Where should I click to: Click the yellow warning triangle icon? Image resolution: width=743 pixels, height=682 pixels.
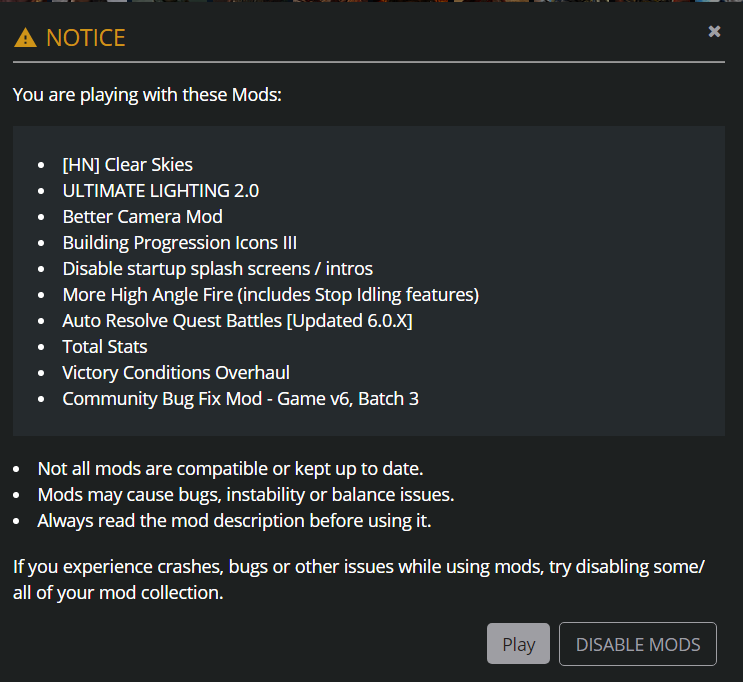[x=26, y=38]
